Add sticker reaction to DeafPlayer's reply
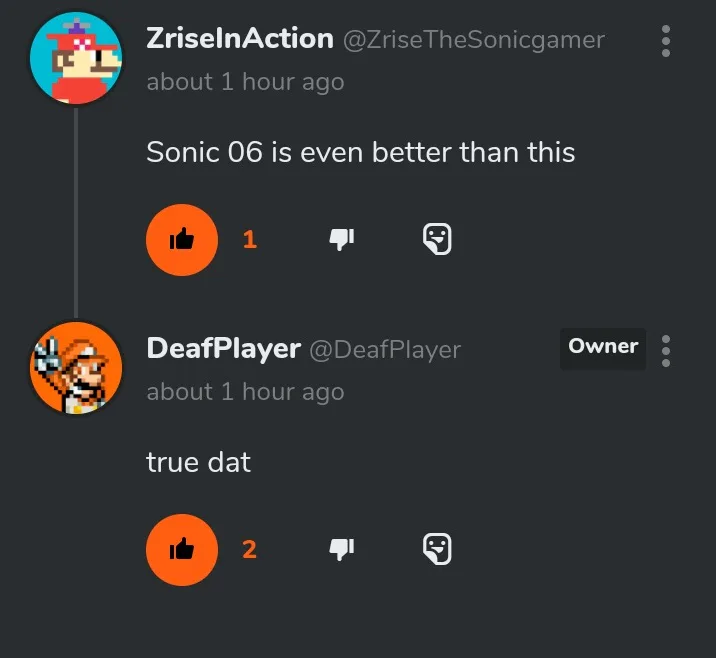 (x=437, y=549)
